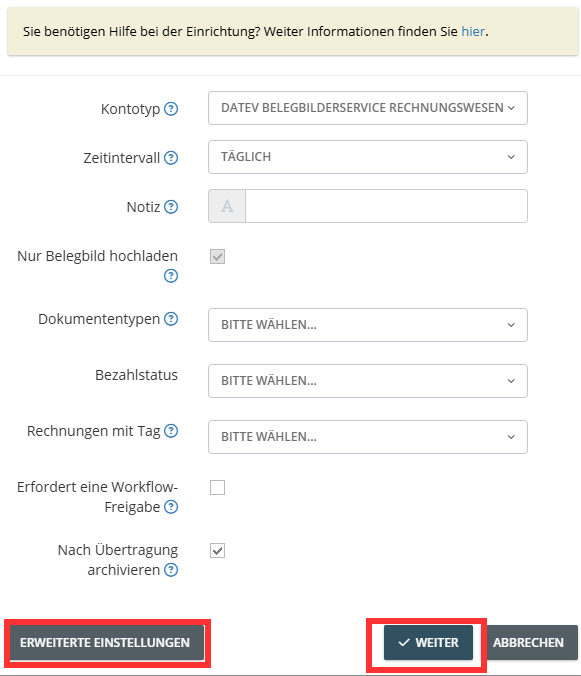Toggle Nur Belegbild hochladen checkbox
Image resolution: width=581 pixels, height=676 pixels.
coord(218,257)
